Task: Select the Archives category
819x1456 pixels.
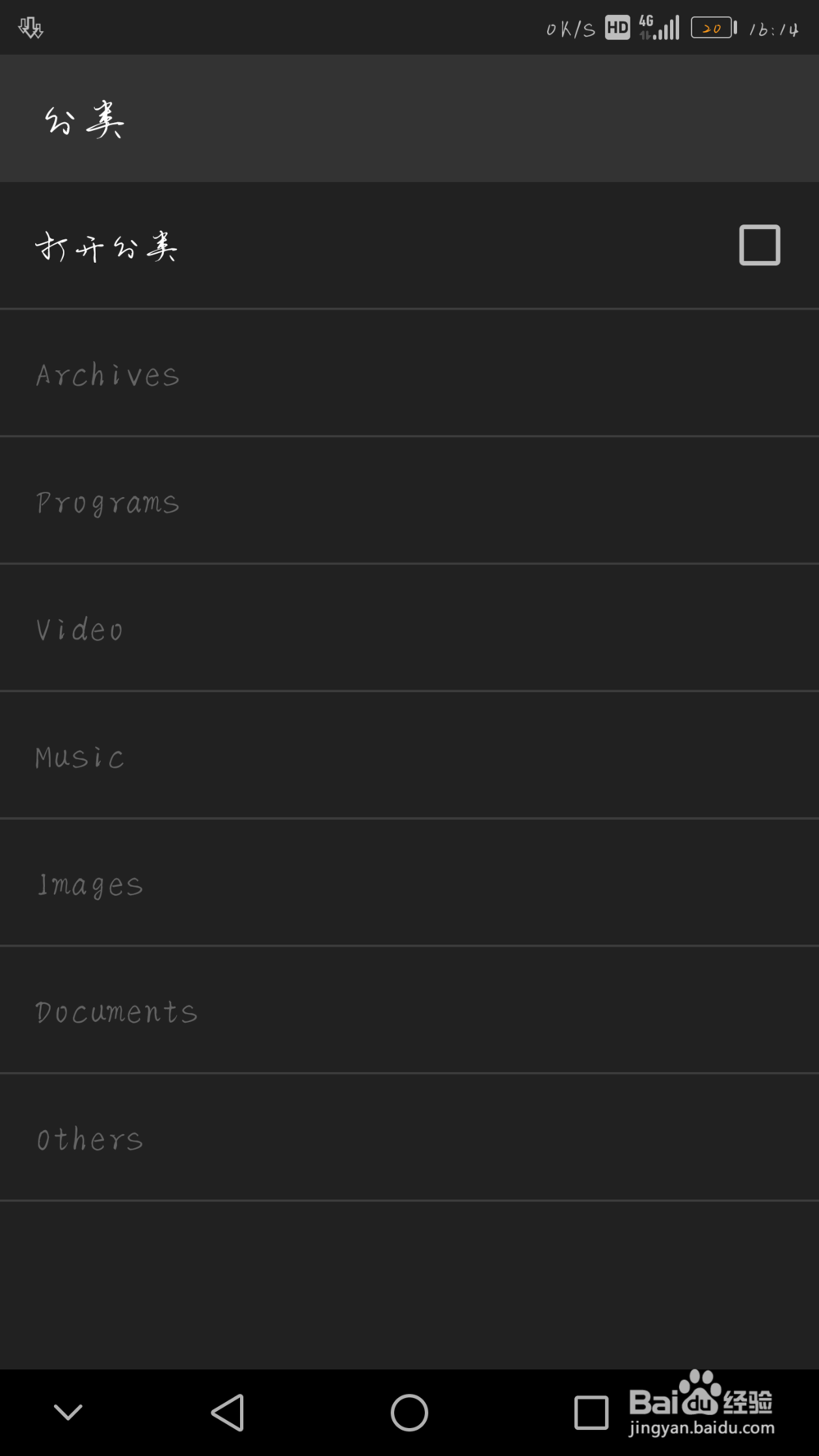Action: [409, 373]
